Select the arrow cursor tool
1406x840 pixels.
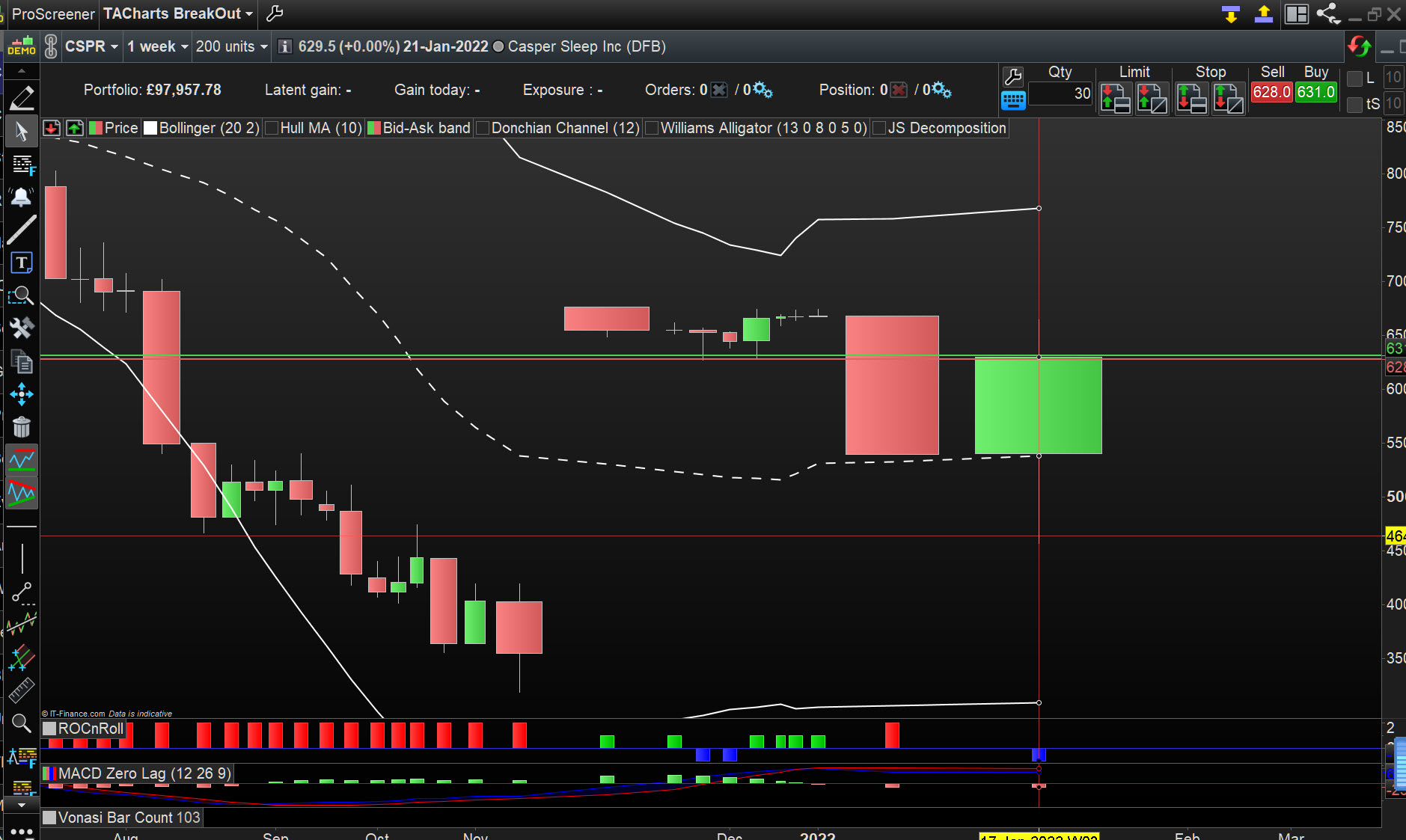(21, 132)
